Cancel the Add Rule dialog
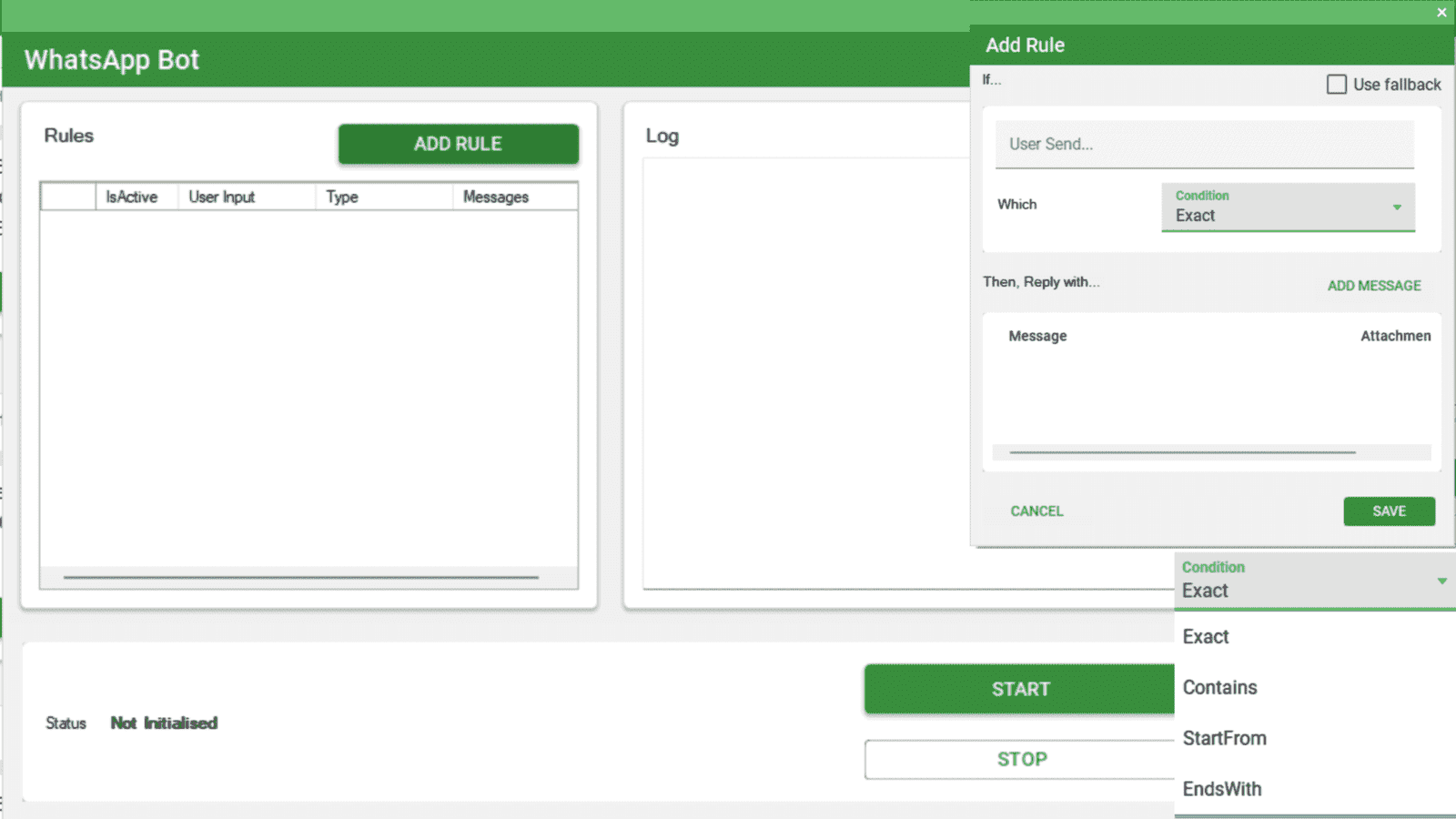 click(1036, 511)
